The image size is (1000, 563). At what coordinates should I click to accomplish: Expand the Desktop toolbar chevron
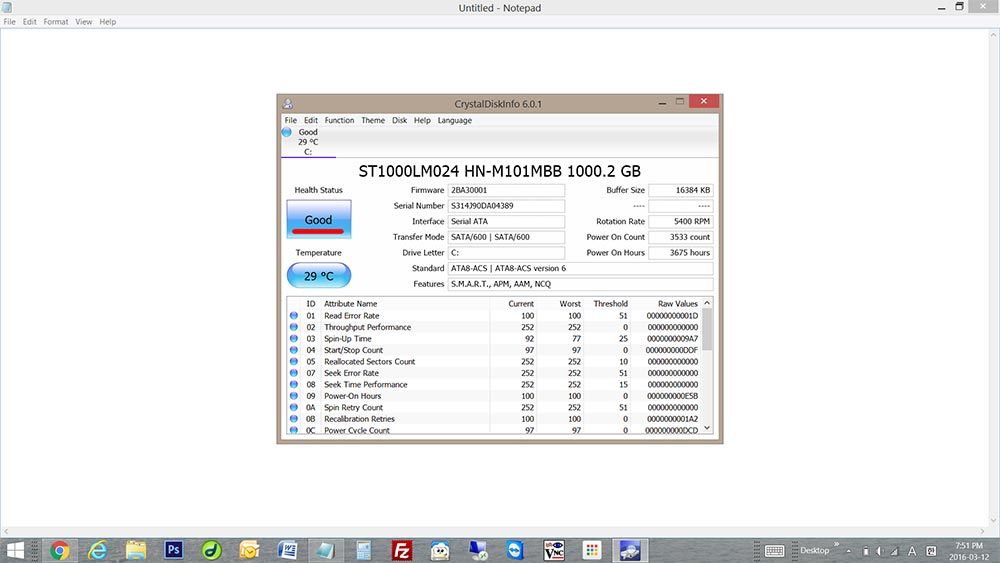(x=836, y=545)
